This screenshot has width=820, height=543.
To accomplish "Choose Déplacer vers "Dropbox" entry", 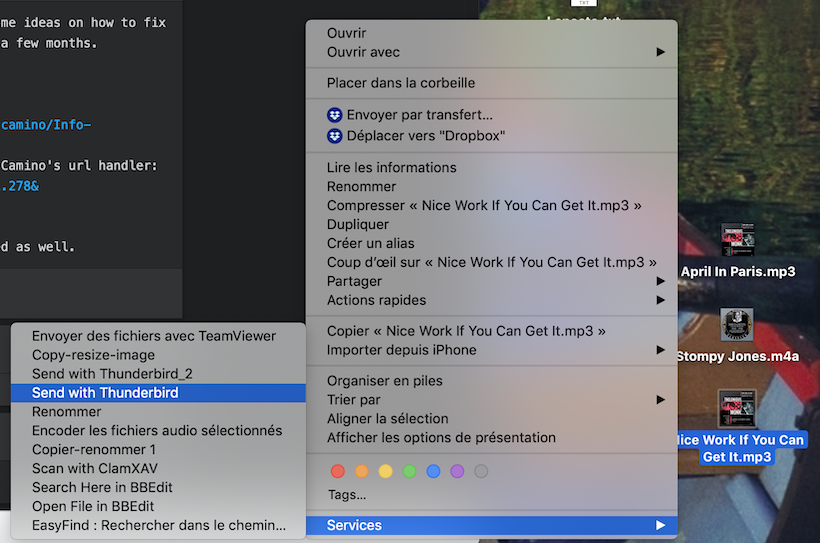I will (x=492, y=136).
